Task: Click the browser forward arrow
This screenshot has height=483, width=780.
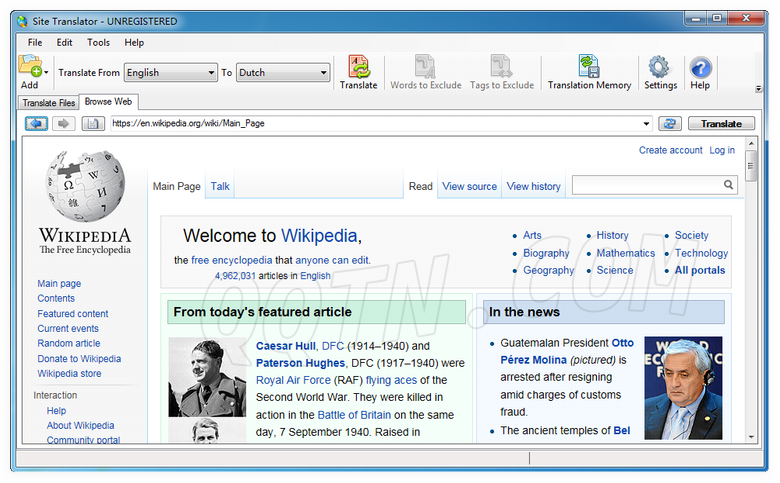Action: click(63, 124)
